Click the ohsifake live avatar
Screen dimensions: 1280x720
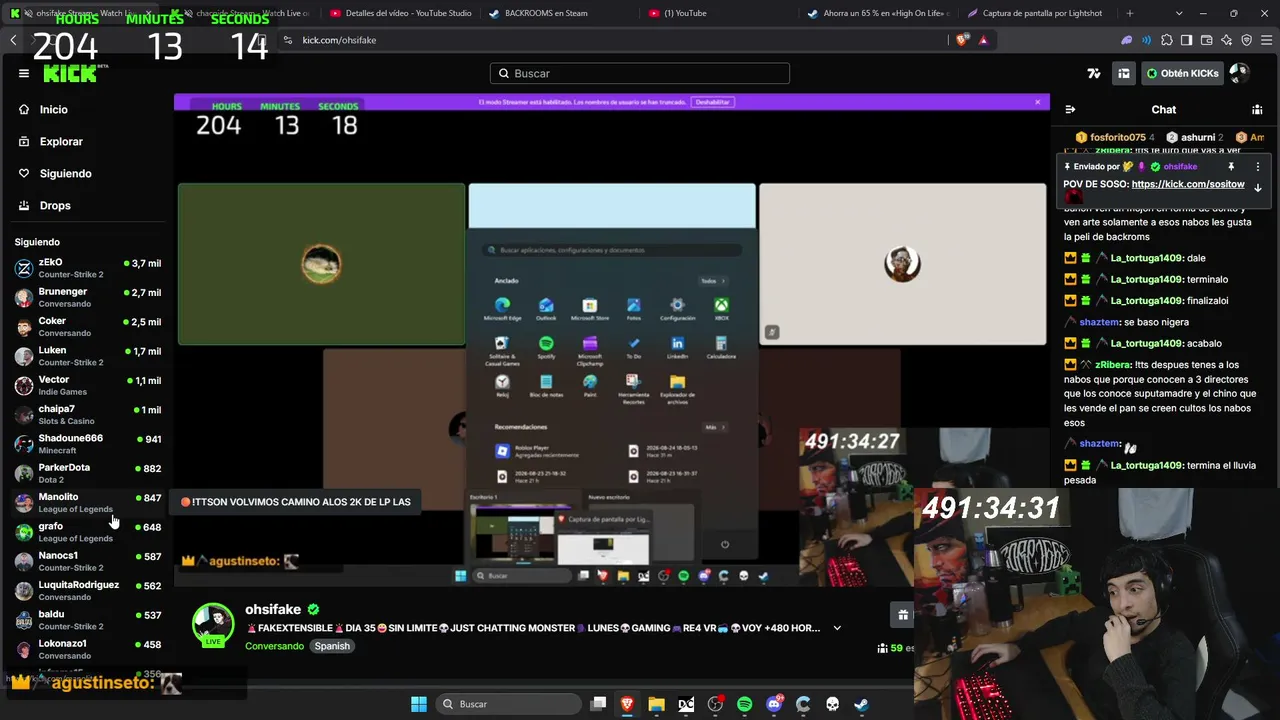tap(213, 624)
